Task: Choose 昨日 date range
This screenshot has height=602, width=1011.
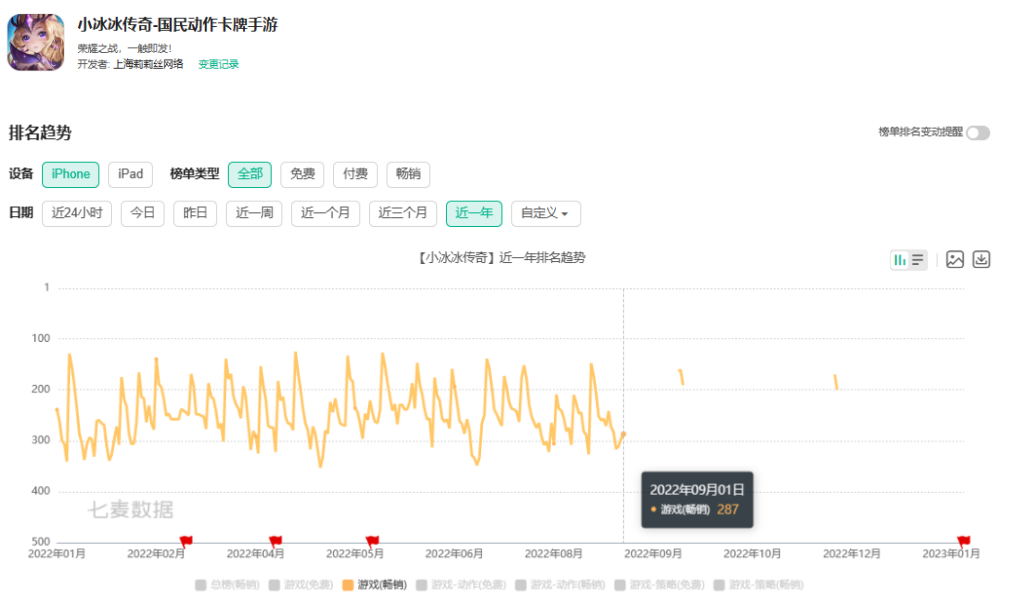Action: 195,213
